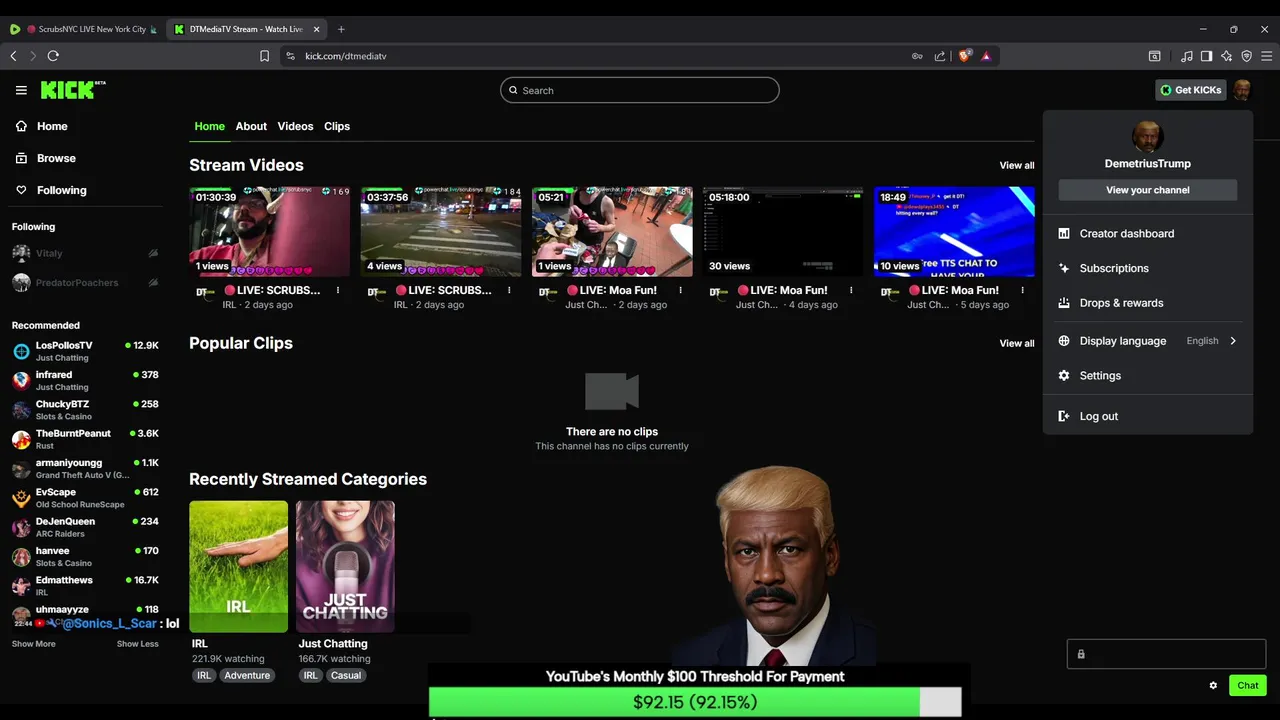Open the 05:18:00 stream video thumbnail

[x=783, y=231]
